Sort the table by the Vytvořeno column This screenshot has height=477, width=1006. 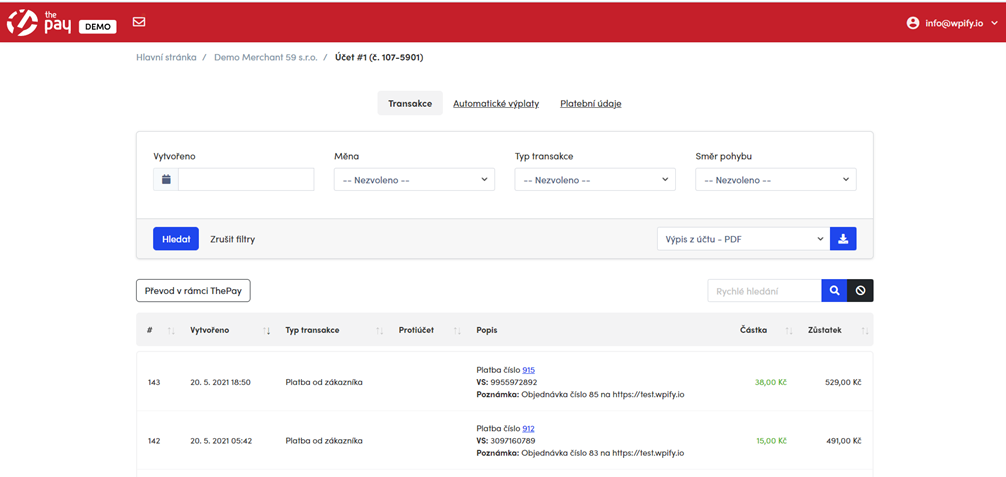266,330
